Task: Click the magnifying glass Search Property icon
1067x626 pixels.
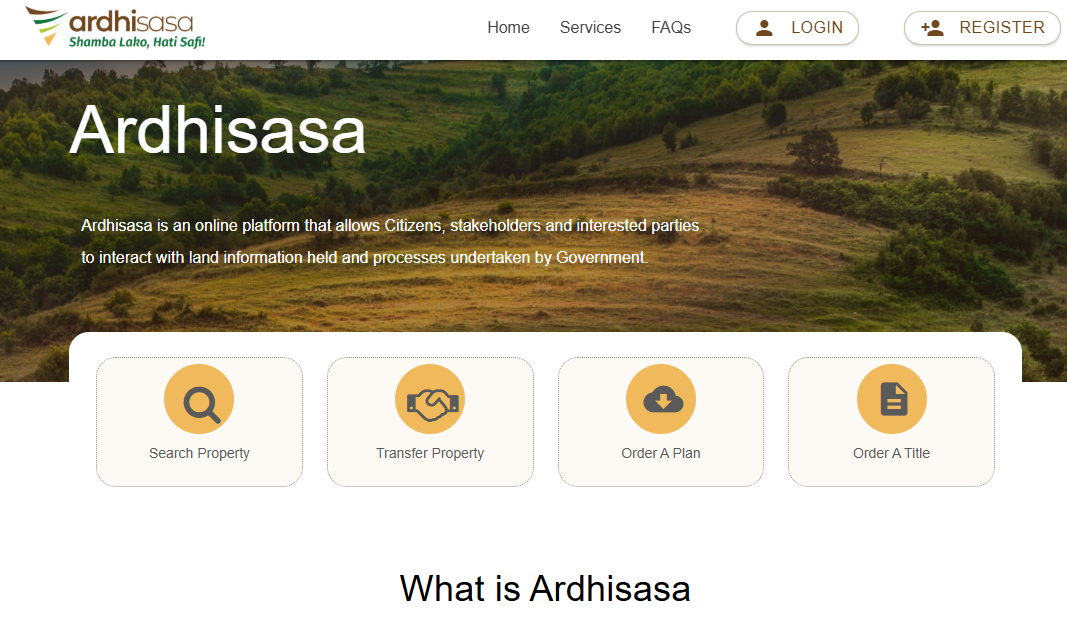Action: (x=199, y=399)
